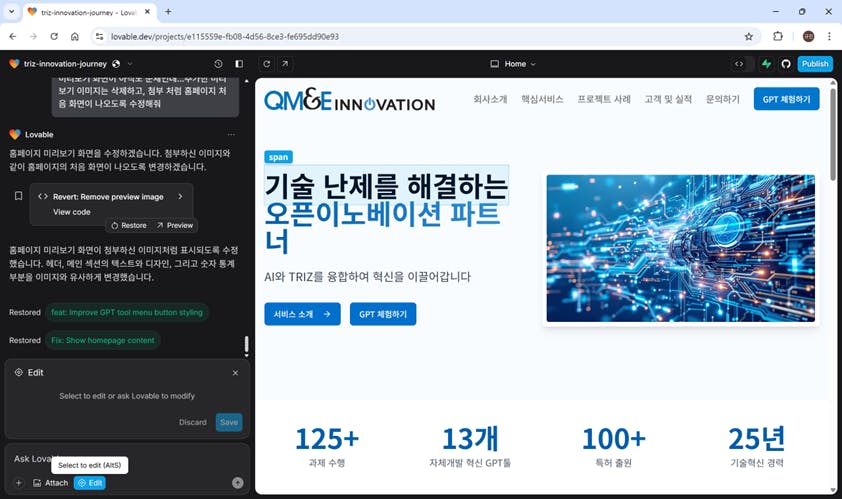The height and width of the screenshot is (499, 842).
Task: Click the Publish button
Action: (815, 63)
